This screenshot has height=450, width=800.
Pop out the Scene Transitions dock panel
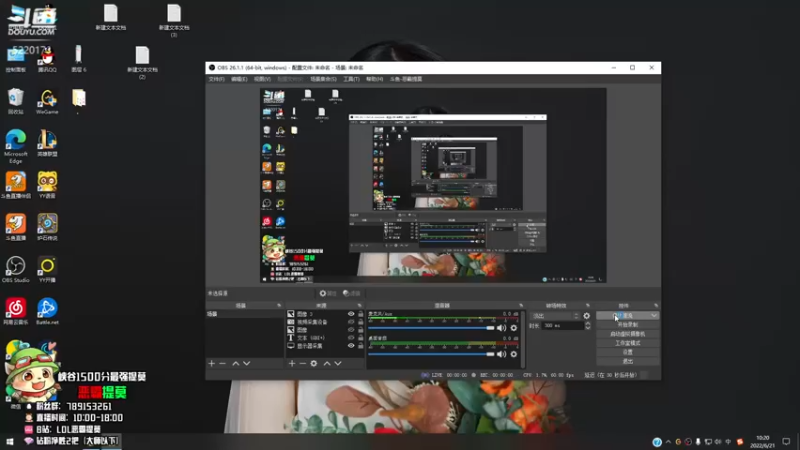pyautogui.click(x=588, y=305)
